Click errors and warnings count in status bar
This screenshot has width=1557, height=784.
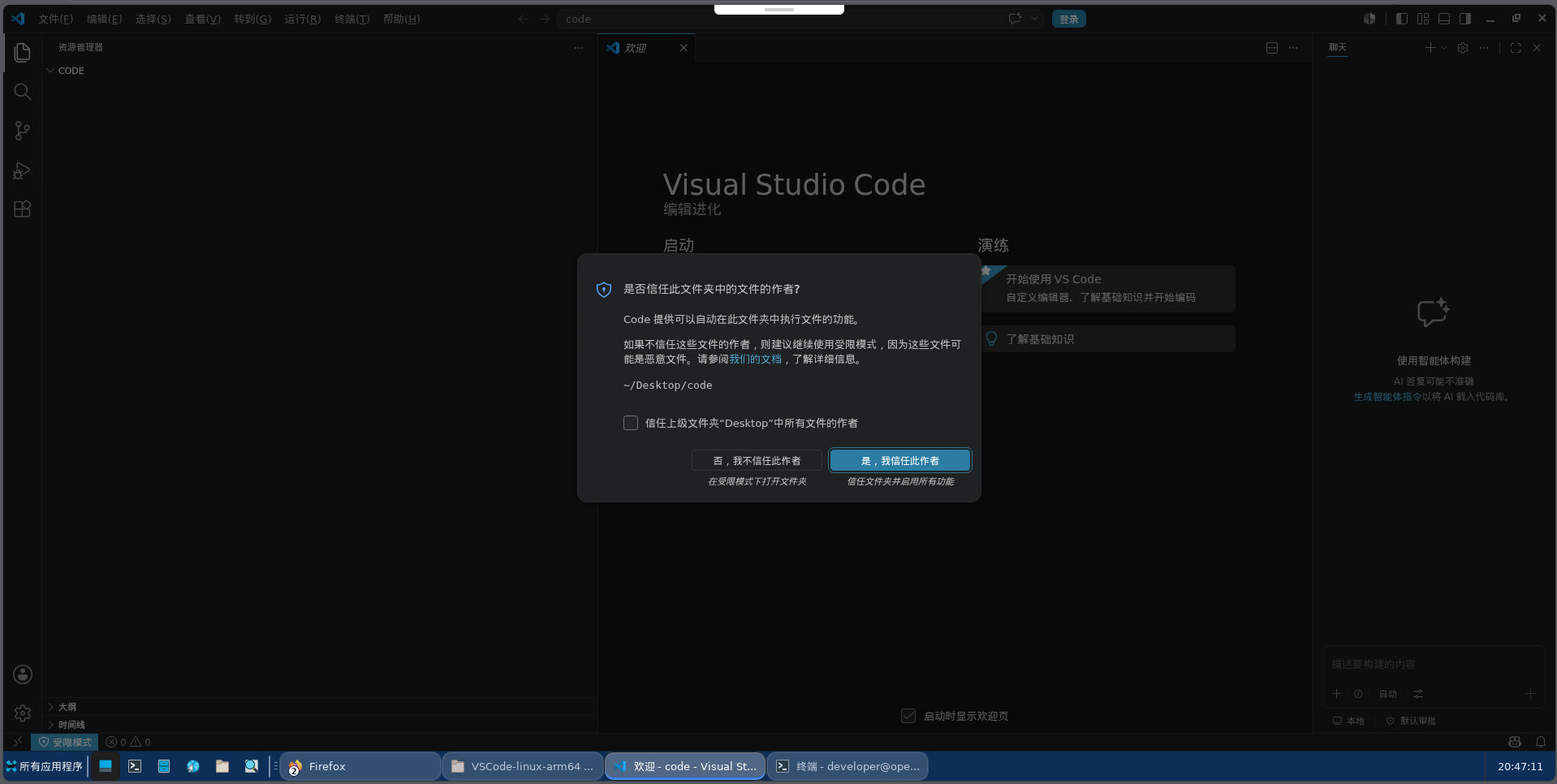128,742
